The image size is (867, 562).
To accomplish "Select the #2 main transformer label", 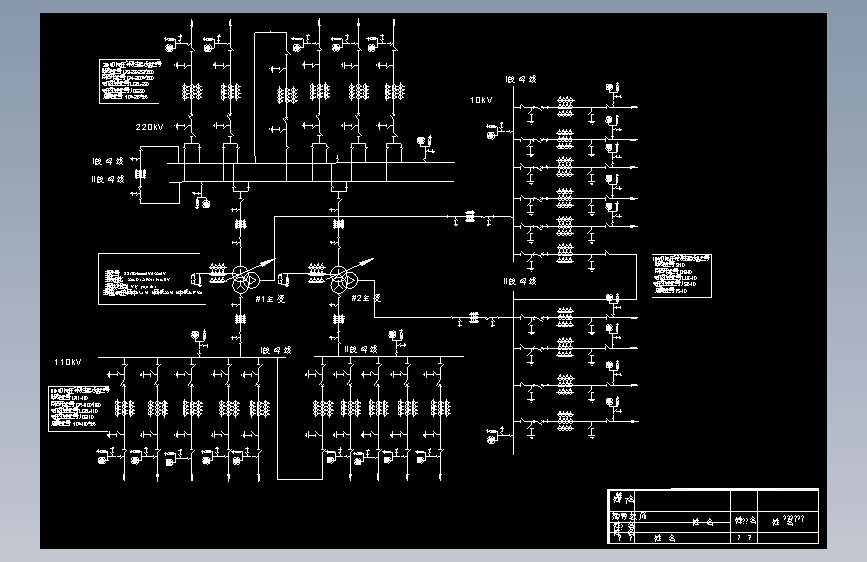I will [366, 298].
